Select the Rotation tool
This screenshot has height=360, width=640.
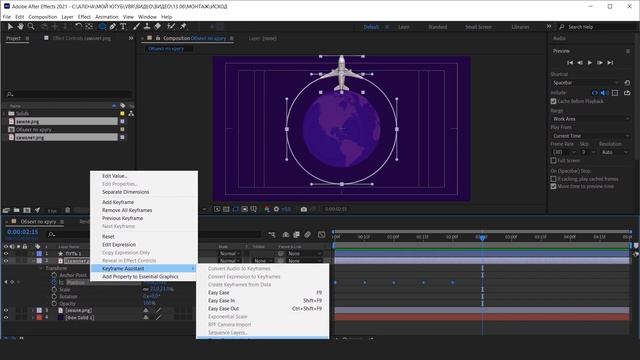[x=78, y=27]
